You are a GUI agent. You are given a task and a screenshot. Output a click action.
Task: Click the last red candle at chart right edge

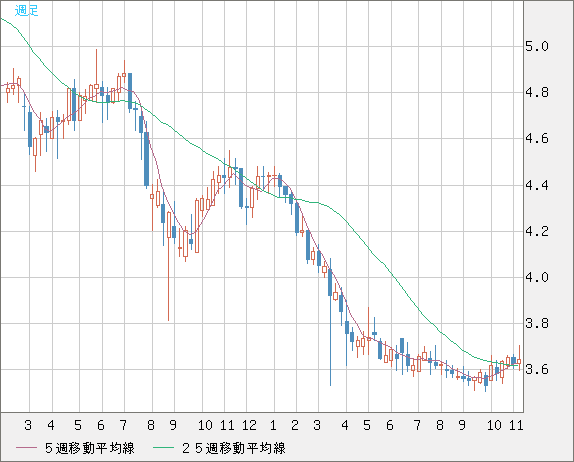(x=519, y=359)
